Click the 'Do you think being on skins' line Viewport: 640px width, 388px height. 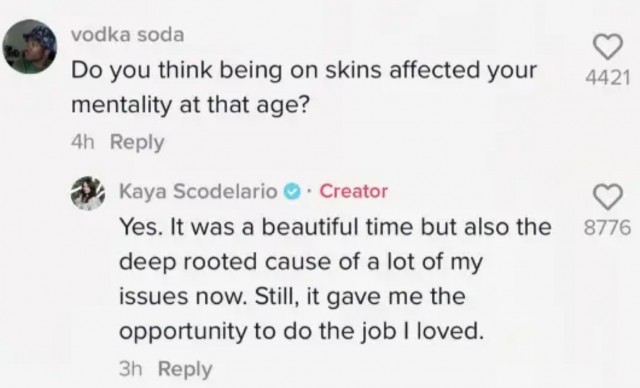click(304, 71)
